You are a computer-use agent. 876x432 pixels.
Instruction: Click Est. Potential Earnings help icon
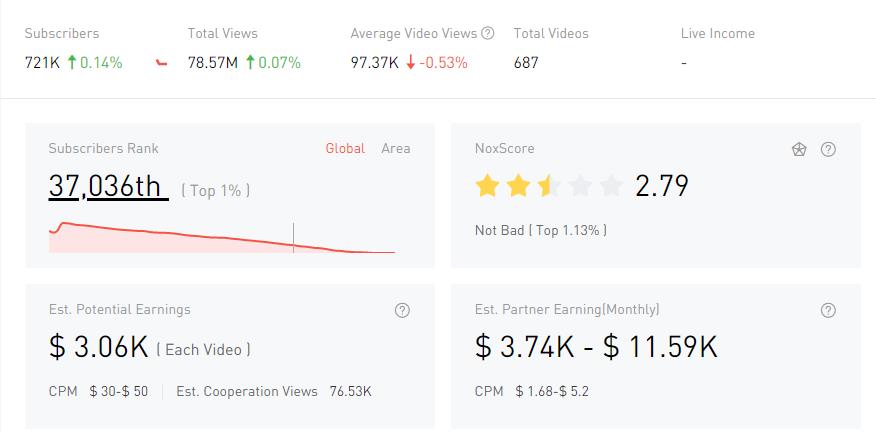pos(402,310)
